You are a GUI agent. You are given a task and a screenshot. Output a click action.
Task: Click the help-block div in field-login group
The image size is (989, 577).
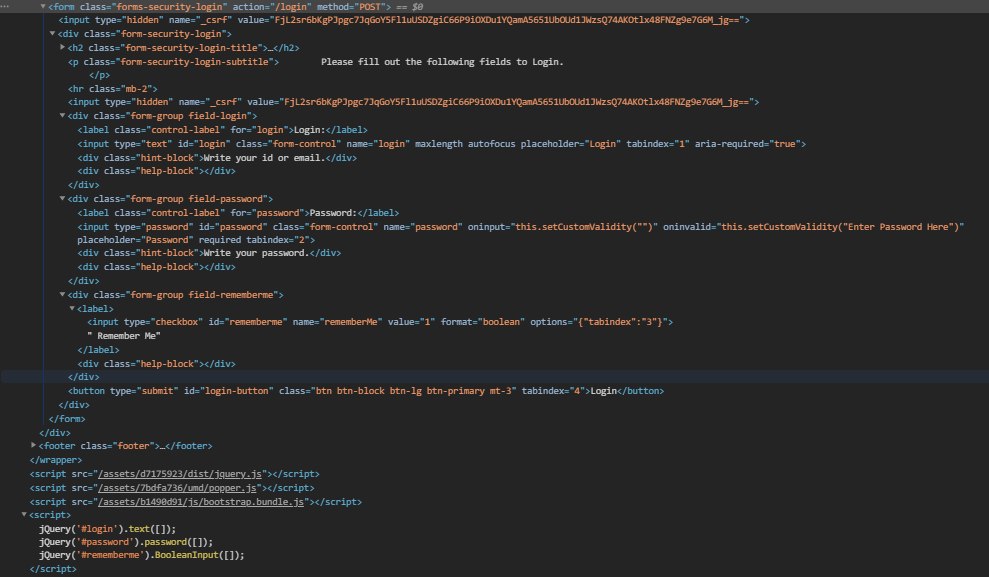tap(156, 171)
